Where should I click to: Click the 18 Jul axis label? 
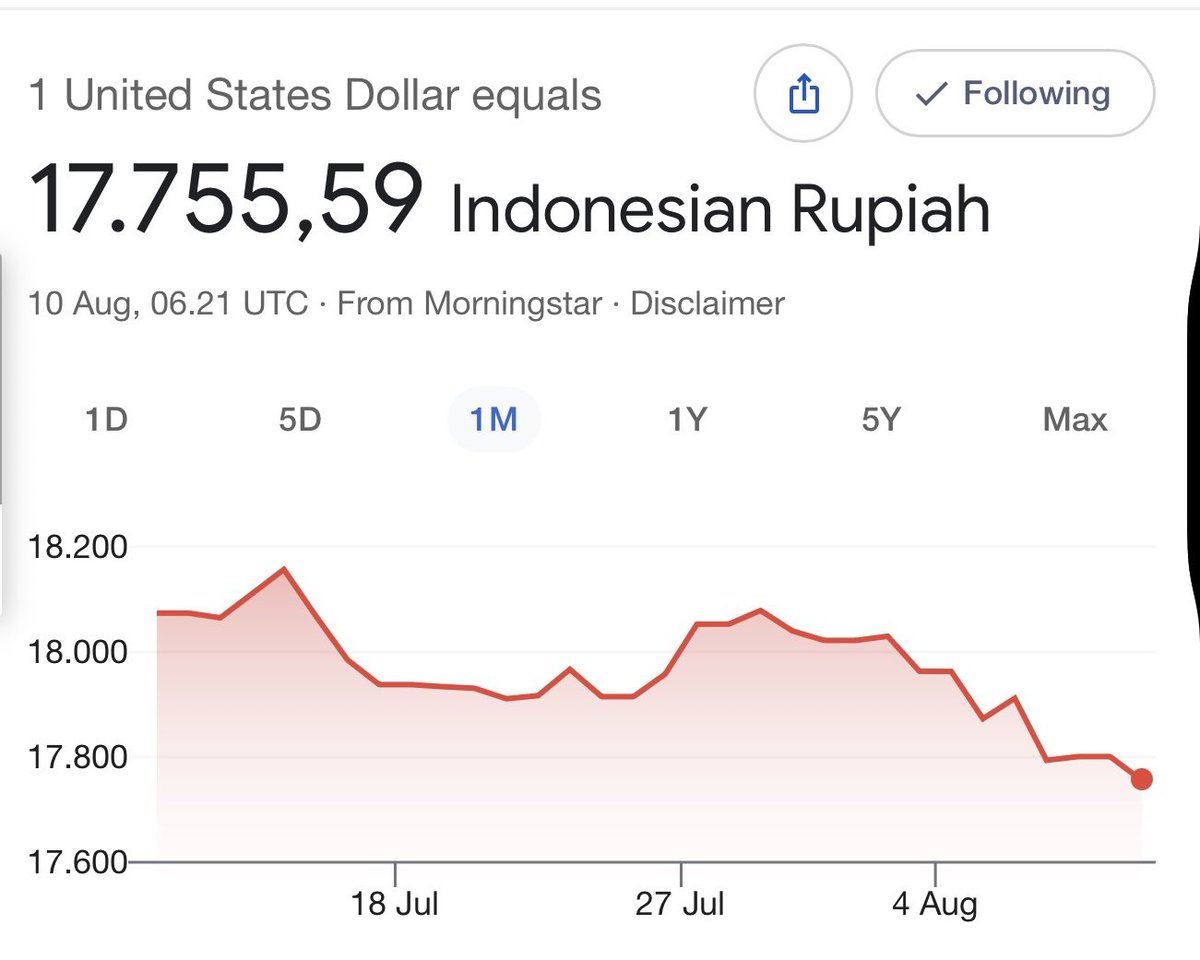point(395,904)
